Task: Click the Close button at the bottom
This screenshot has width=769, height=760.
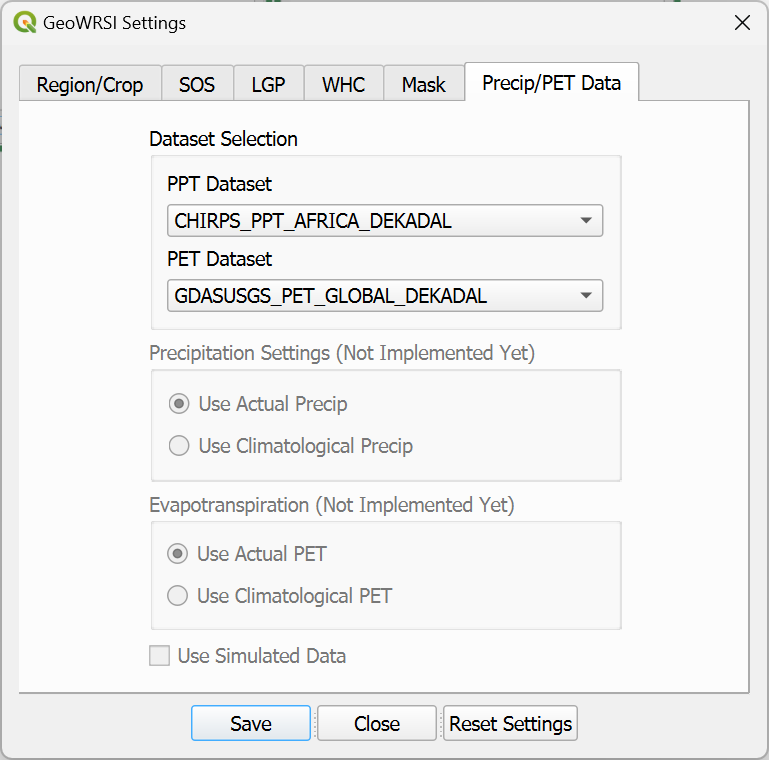Action: [x=377, y=724]
